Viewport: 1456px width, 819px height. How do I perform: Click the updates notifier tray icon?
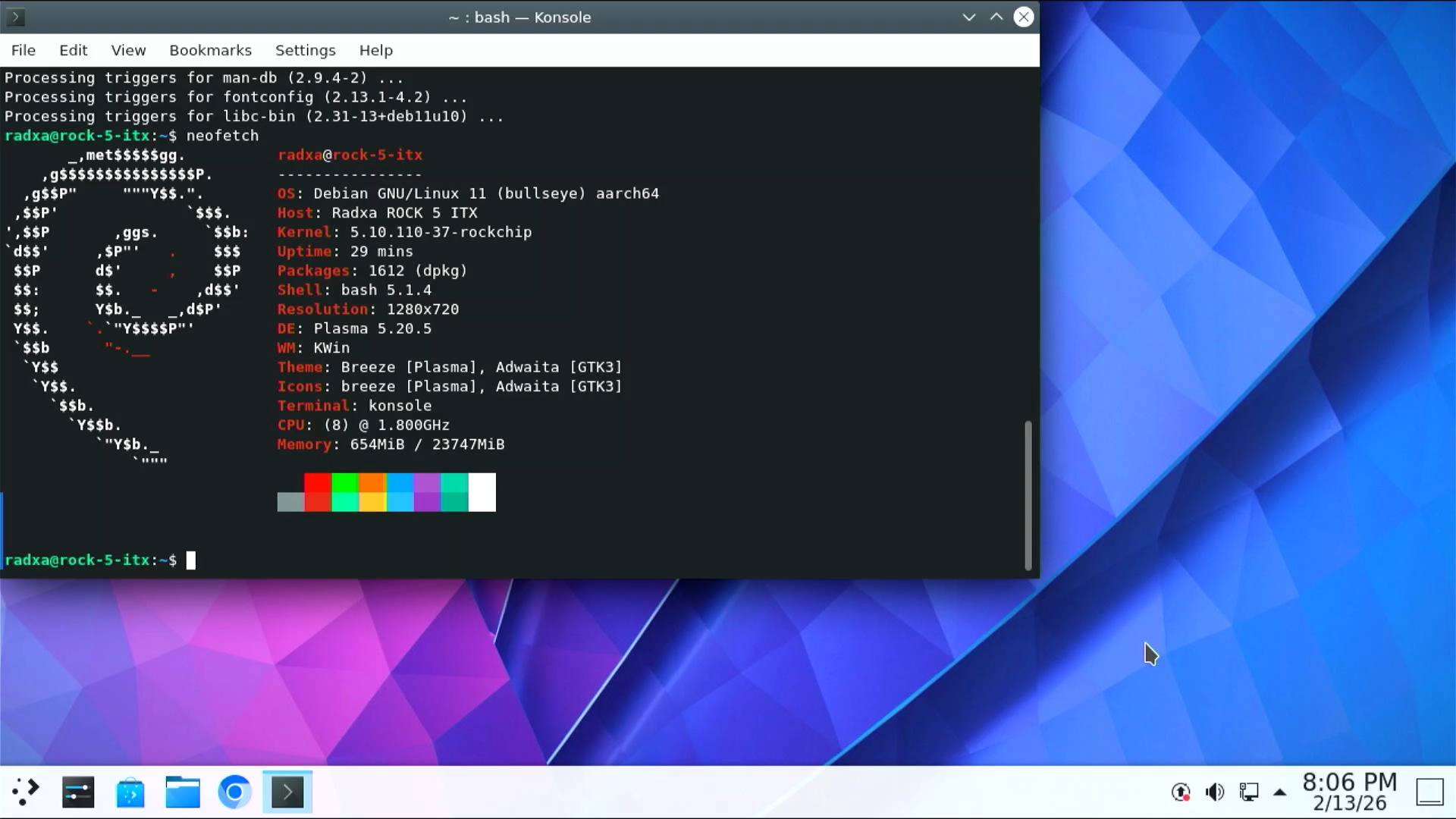coord(1181,792)
